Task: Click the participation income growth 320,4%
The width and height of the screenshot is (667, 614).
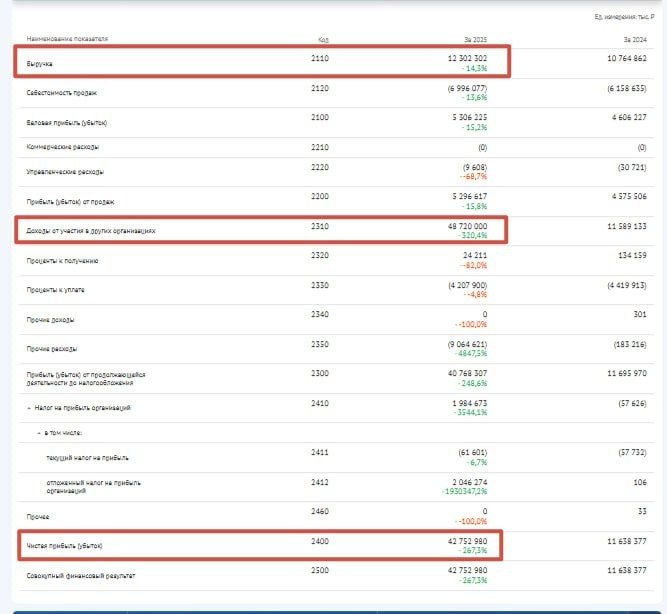Action: click(473, 236)
